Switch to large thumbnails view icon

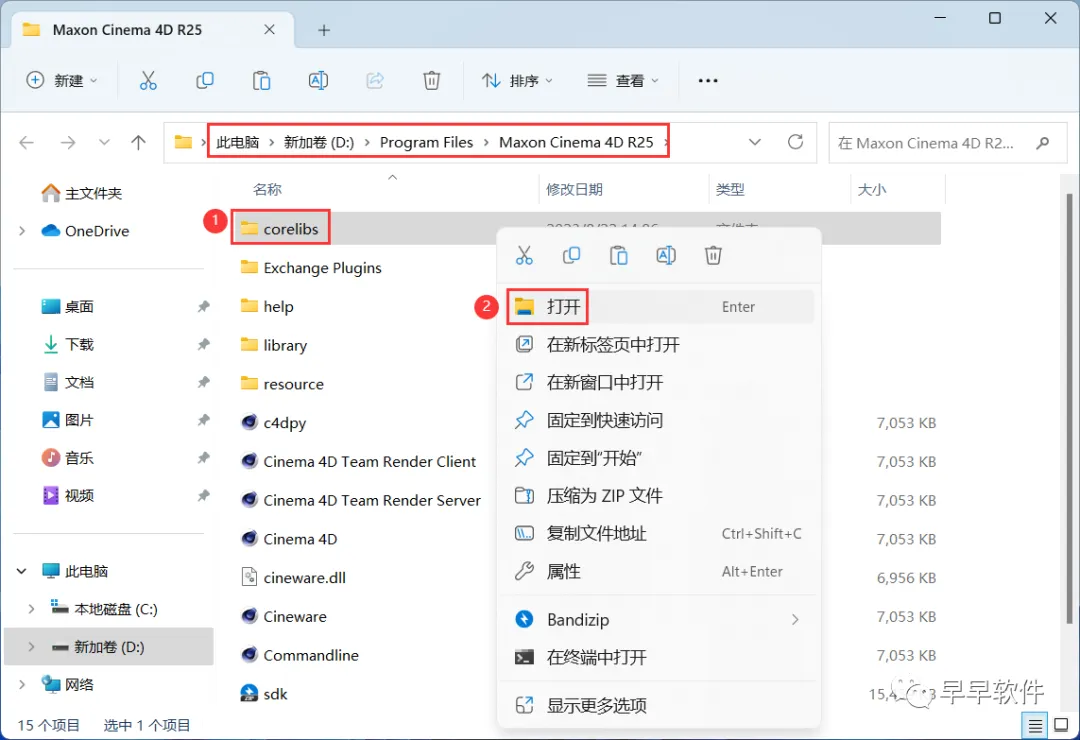tap(1061, 726)
